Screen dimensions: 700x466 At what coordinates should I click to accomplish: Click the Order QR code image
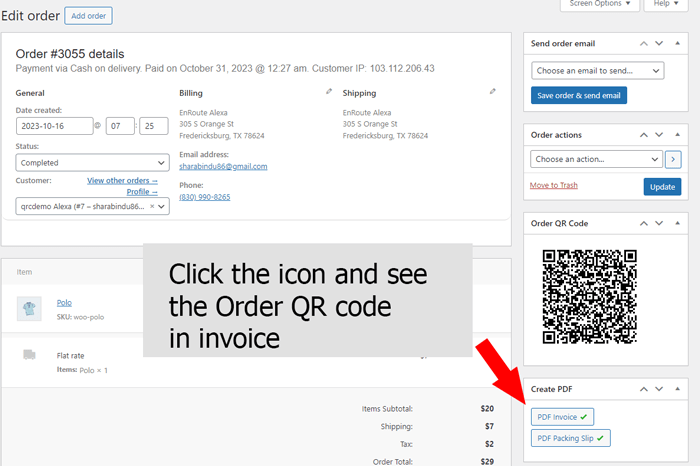click(589, 296)
